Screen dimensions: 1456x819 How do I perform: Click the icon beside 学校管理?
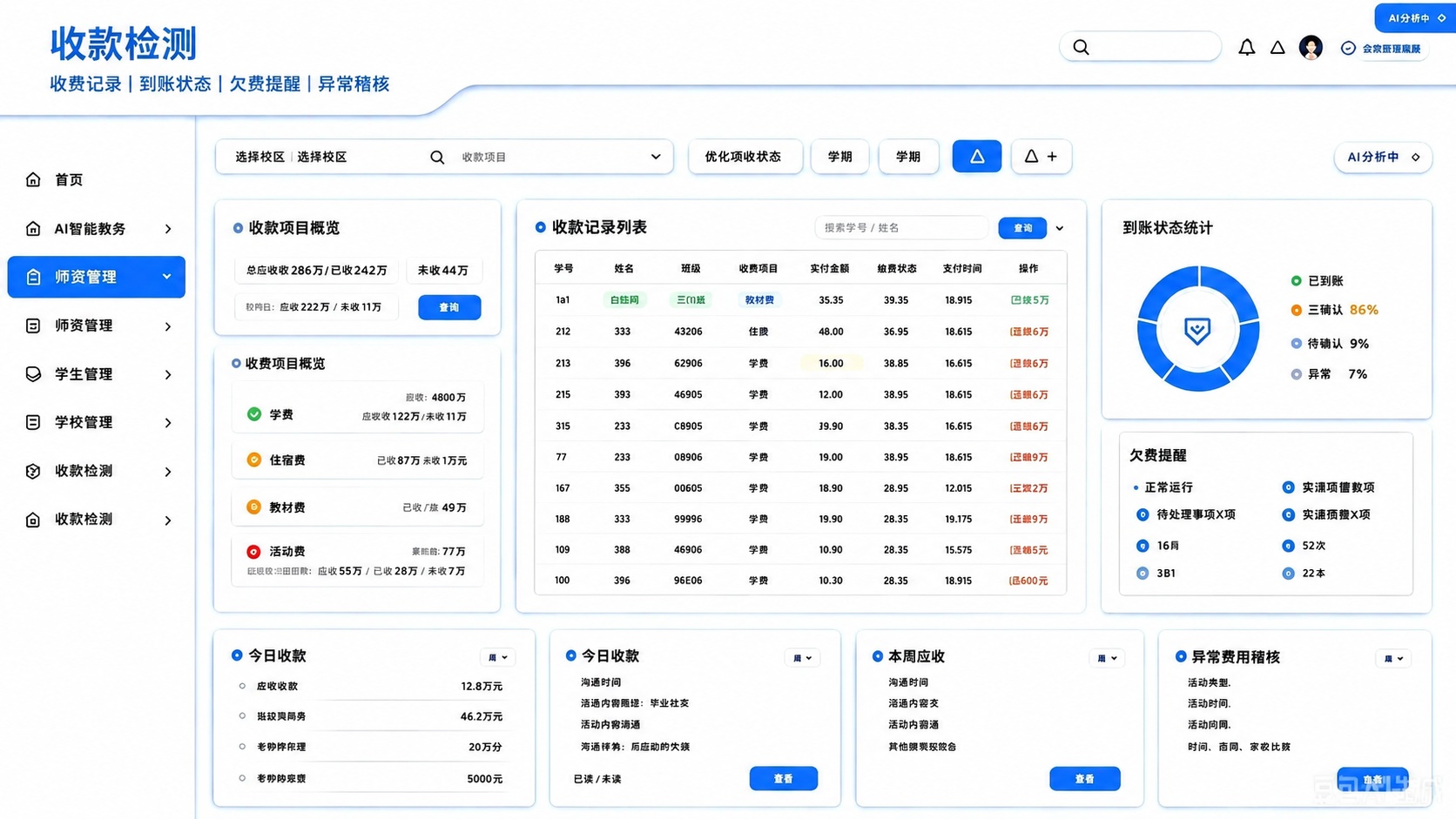33,422
